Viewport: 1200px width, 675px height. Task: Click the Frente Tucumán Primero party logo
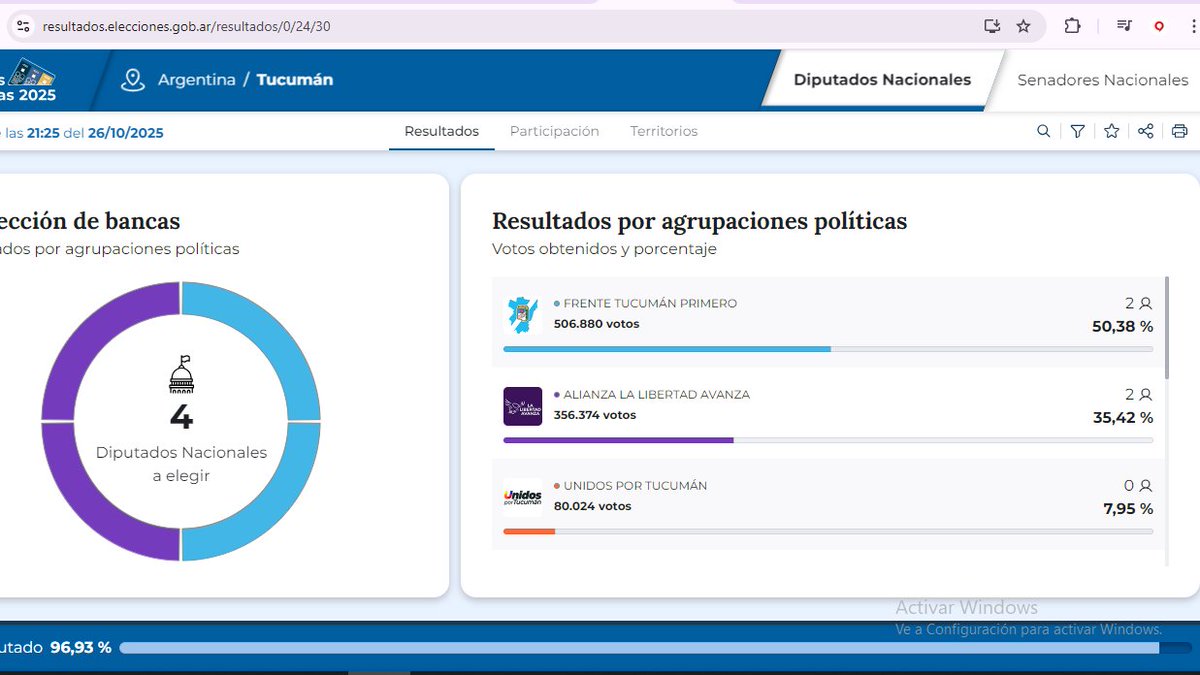tap(523, 314)
